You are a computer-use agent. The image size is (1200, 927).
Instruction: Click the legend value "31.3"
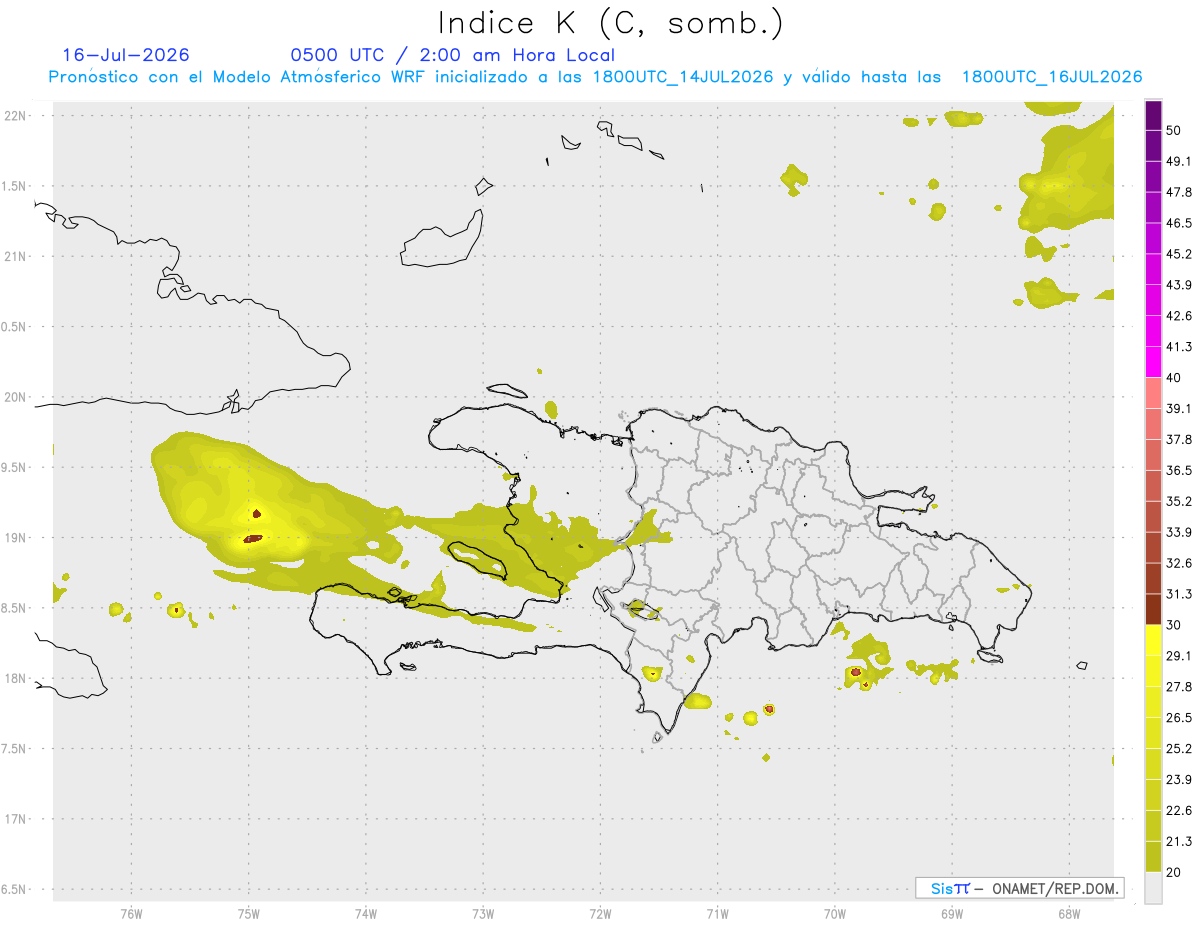pos(1180,594)
